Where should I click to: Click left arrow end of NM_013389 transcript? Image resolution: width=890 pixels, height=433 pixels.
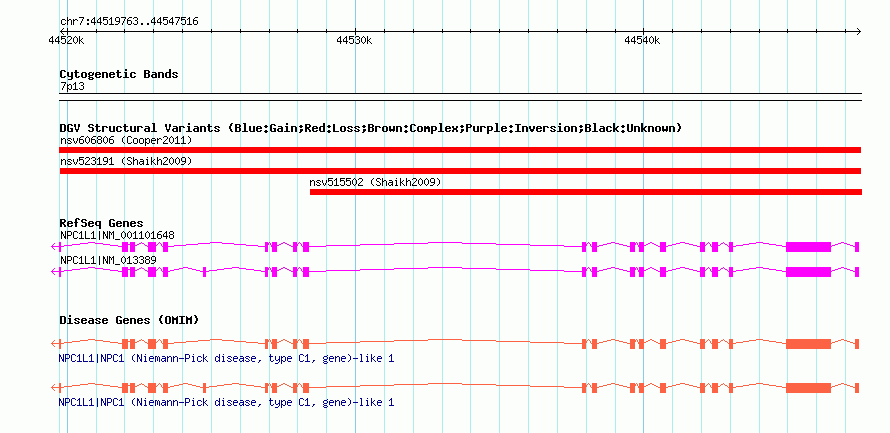coord(55,272)
